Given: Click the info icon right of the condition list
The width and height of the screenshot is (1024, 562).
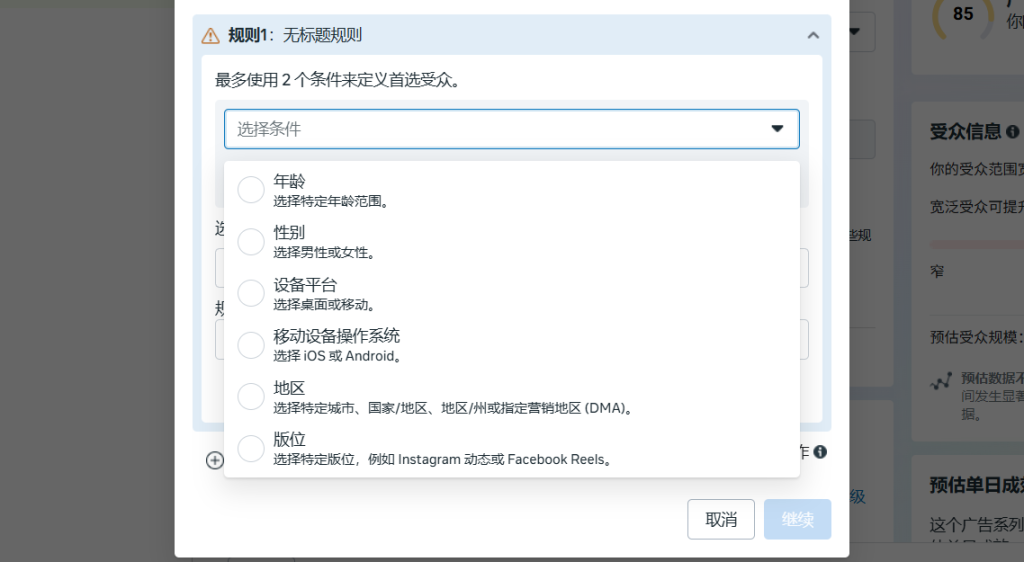Looking at the screenshot, I should (820, 452).
